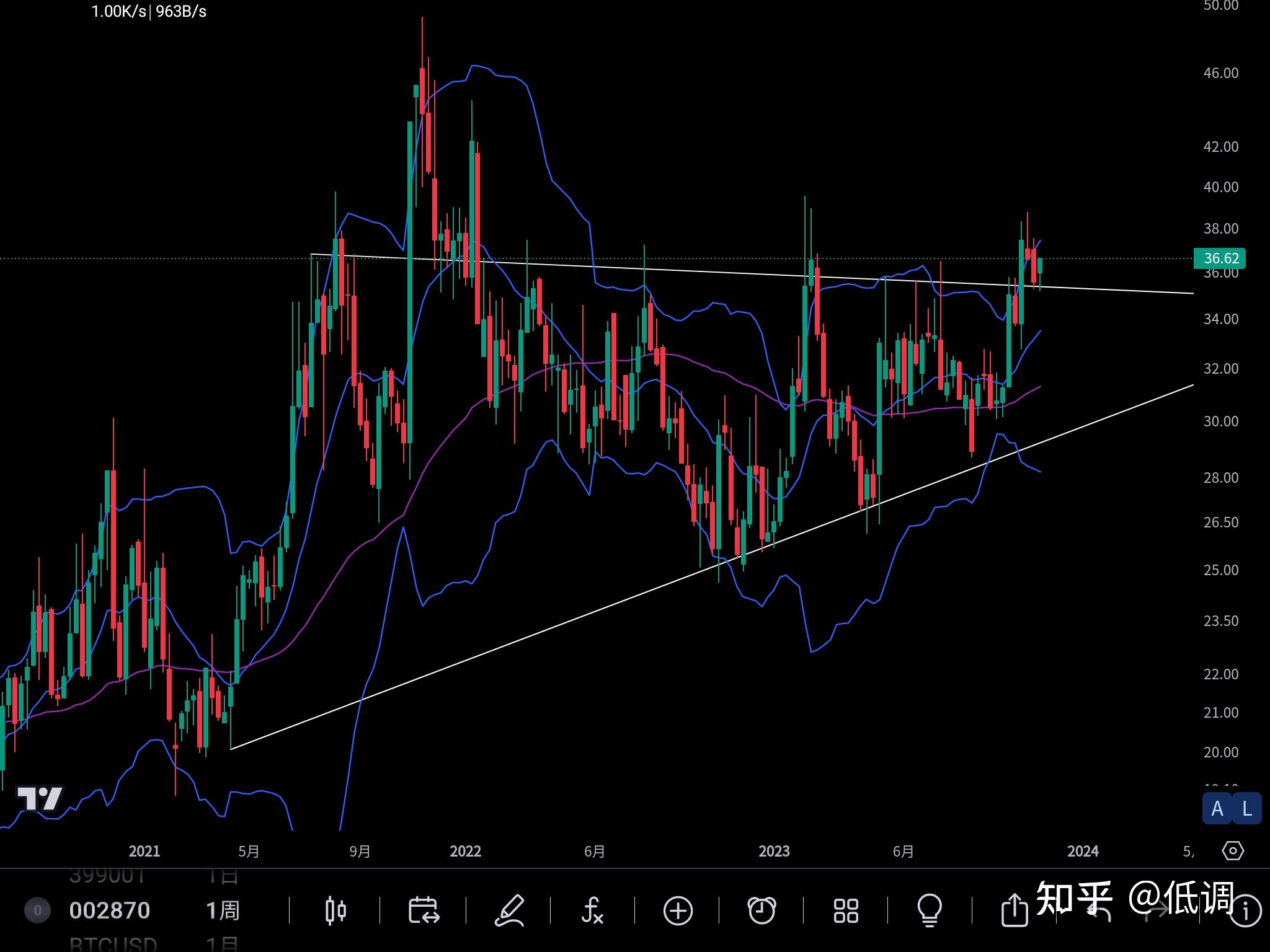
Task: Tap the 9月 time axis label
Action: pos(360,852)
